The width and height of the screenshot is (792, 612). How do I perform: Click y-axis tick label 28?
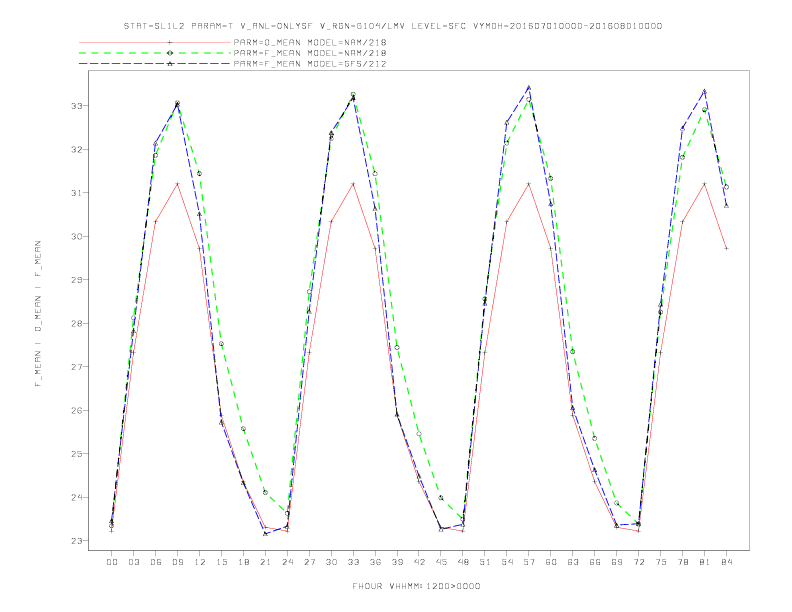click(x=77, y=323)
